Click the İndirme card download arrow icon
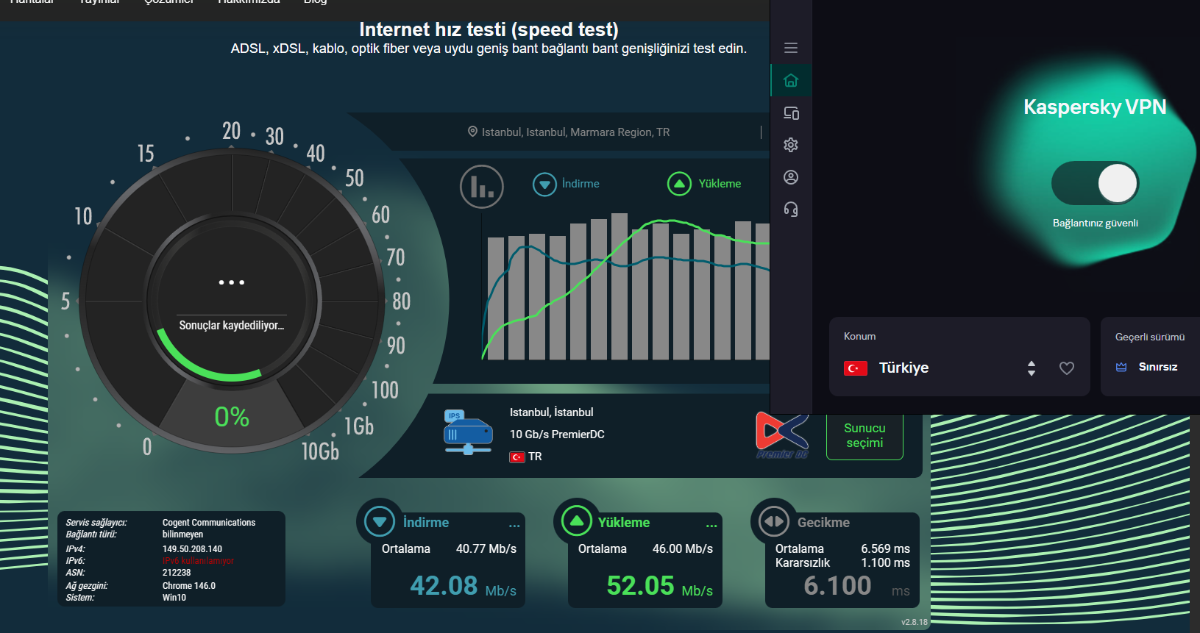 click(379, 521)
